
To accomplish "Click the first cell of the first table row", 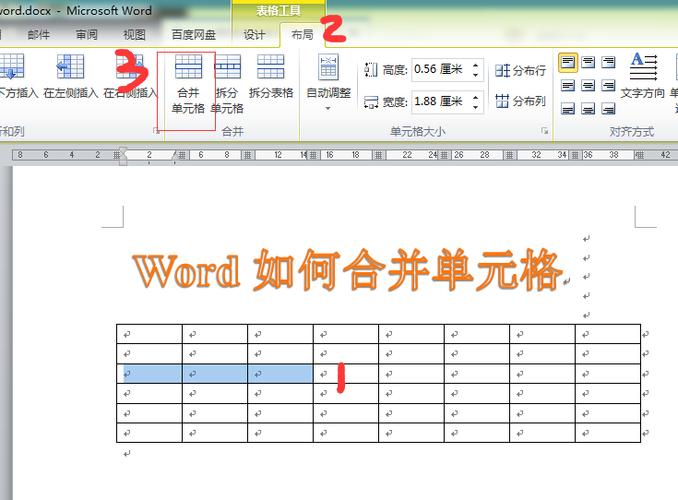I will tap(149, 334).
